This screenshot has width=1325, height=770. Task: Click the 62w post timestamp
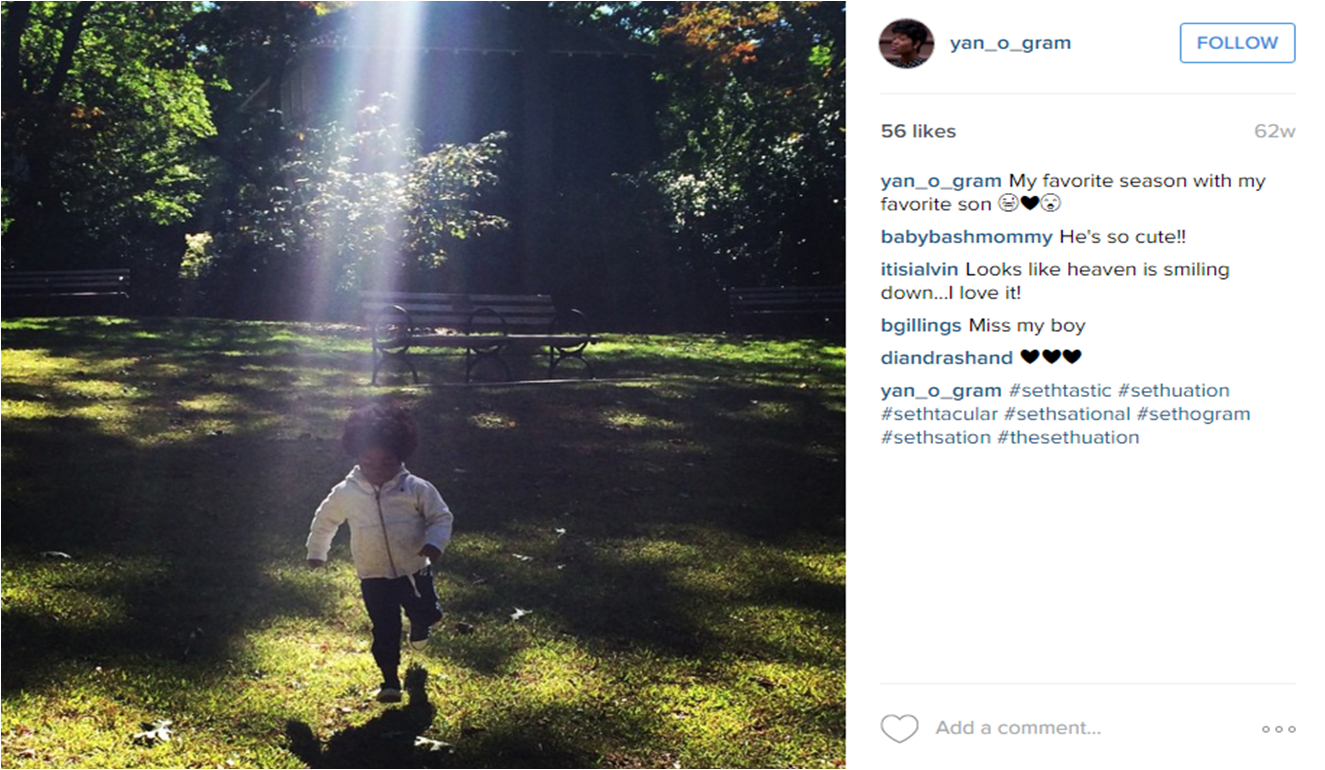(1275, 131)
